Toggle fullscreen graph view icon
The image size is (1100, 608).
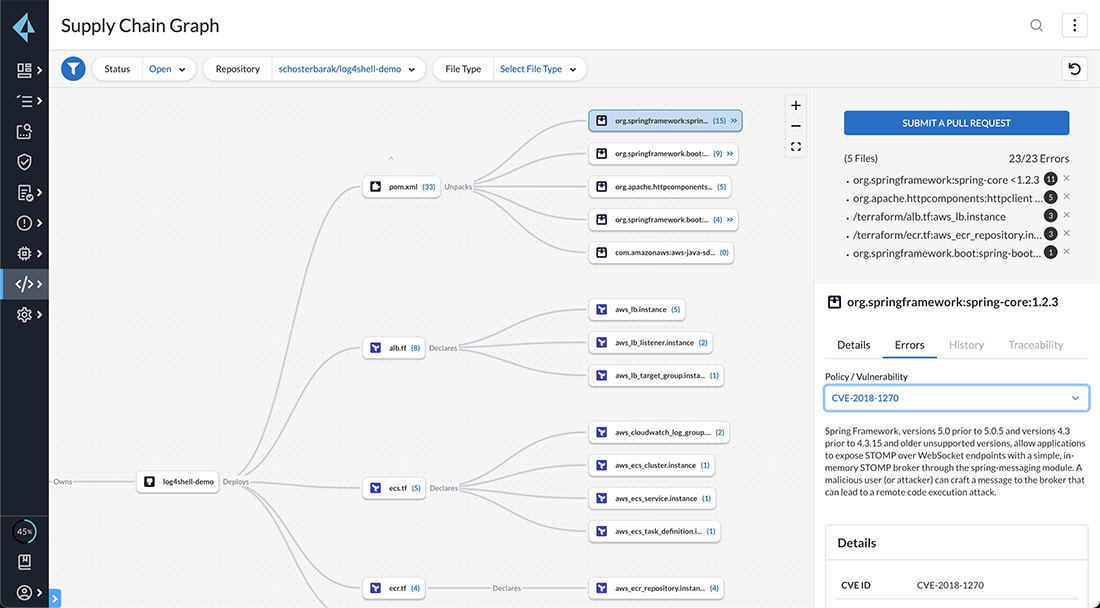tap(796, 147)
